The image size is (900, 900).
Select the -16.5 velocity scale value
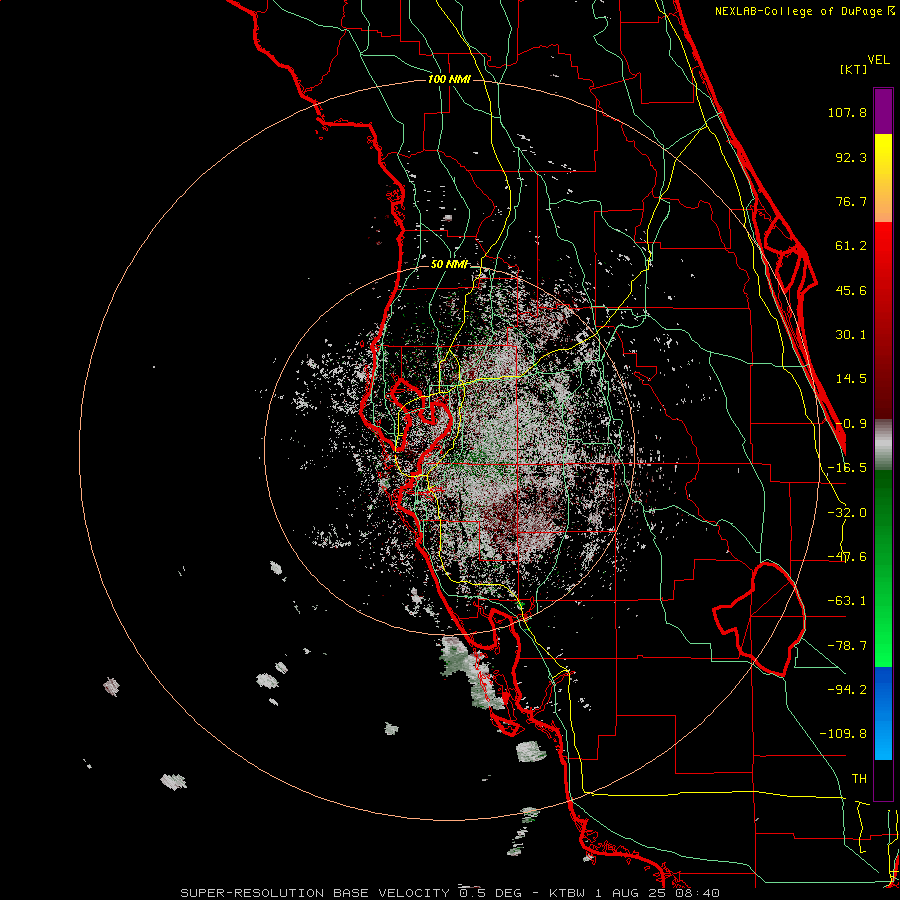point(847,468)
